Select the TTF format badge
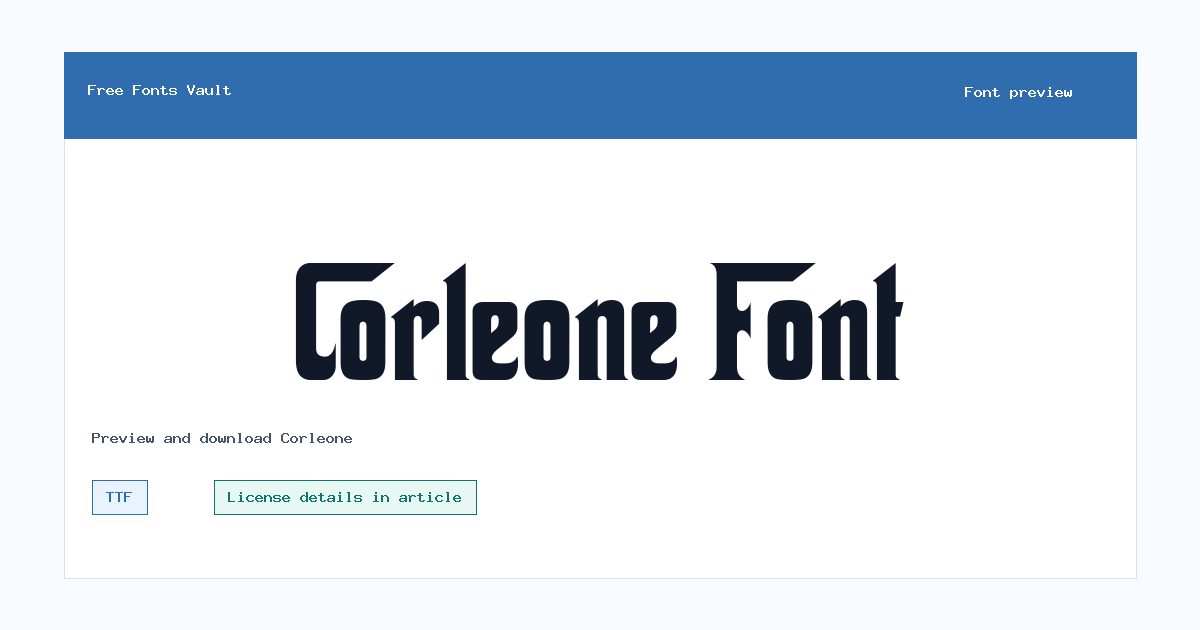The height and width of the screenshot is (630, 1200). (x=120, y=497)
